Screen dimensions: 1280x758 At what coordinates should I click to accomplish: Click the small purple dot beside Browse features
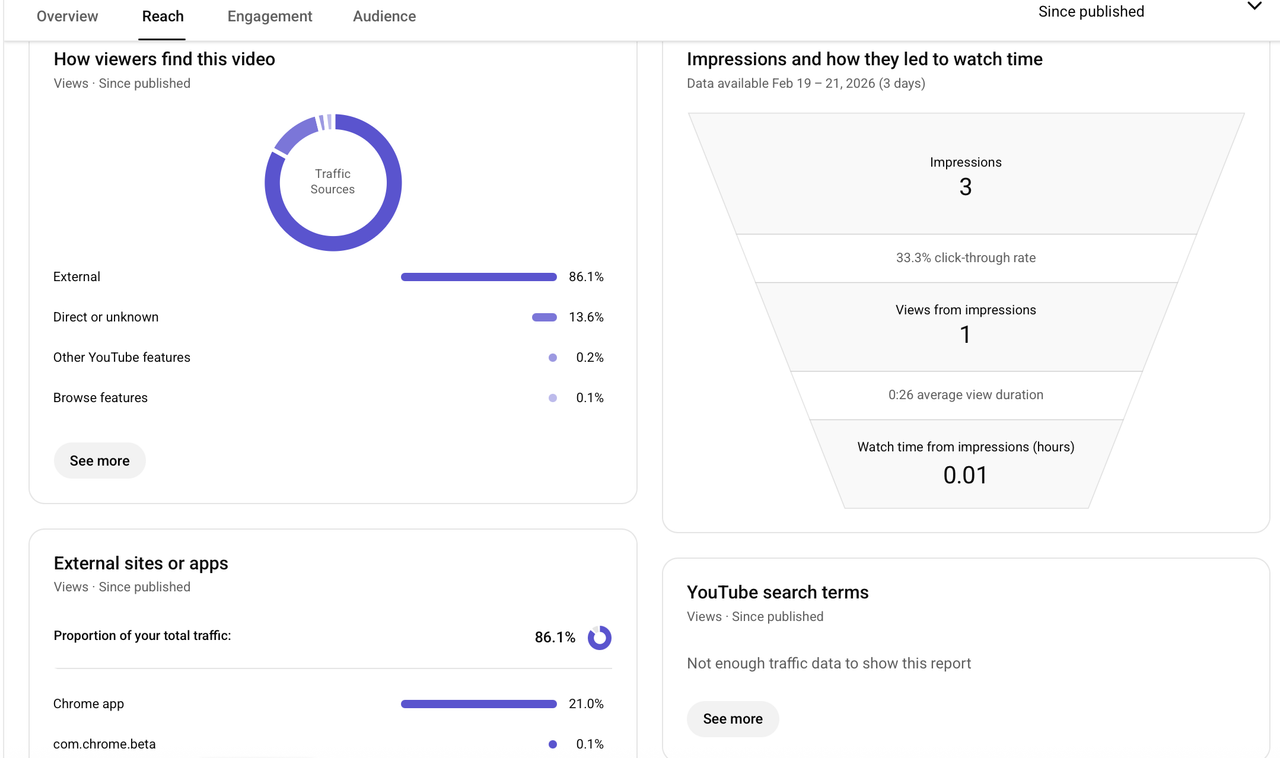pos(552,397)
